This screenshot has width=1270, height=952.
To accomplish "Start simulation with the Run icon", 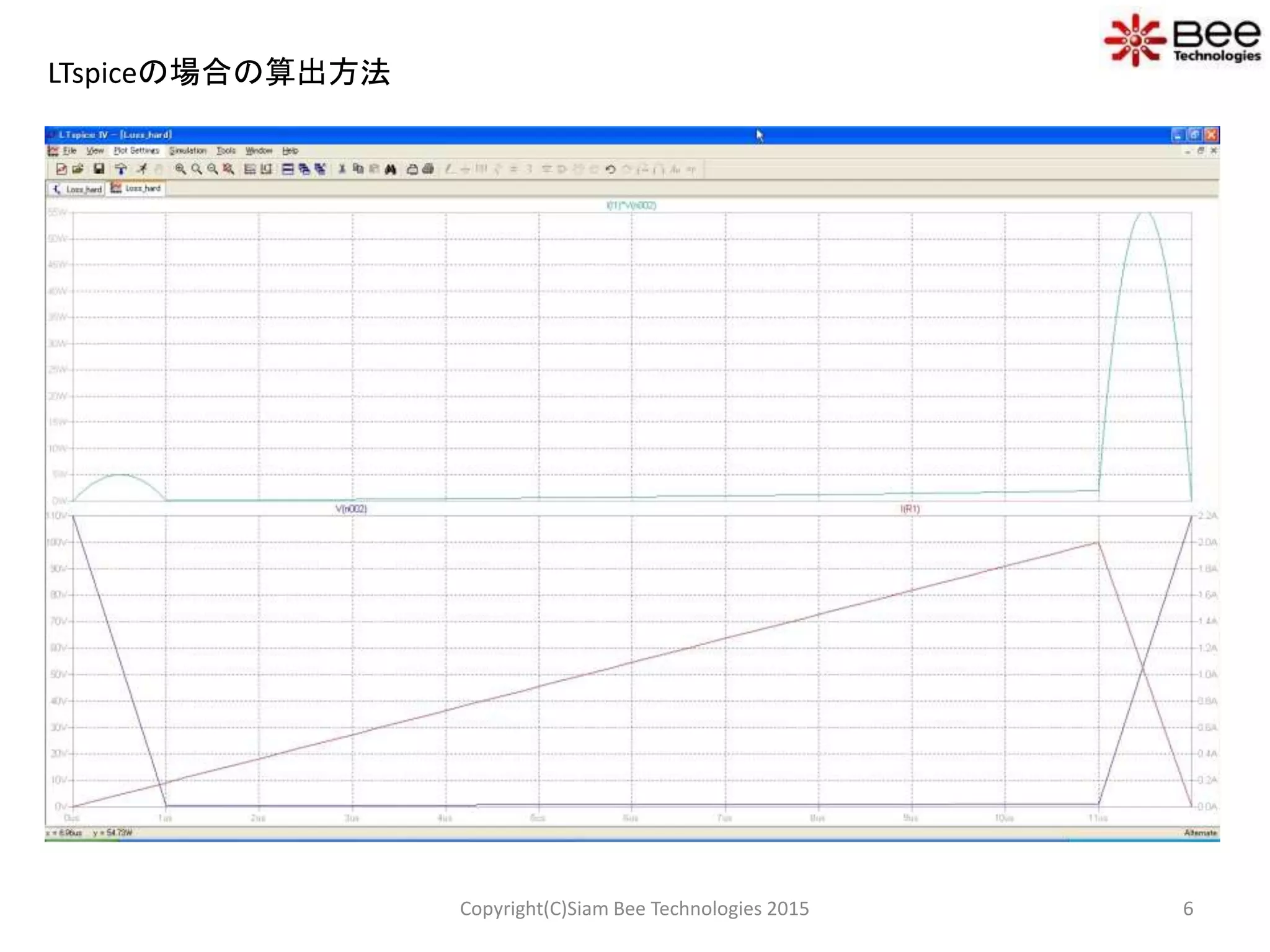I will (x=142, y=169).
